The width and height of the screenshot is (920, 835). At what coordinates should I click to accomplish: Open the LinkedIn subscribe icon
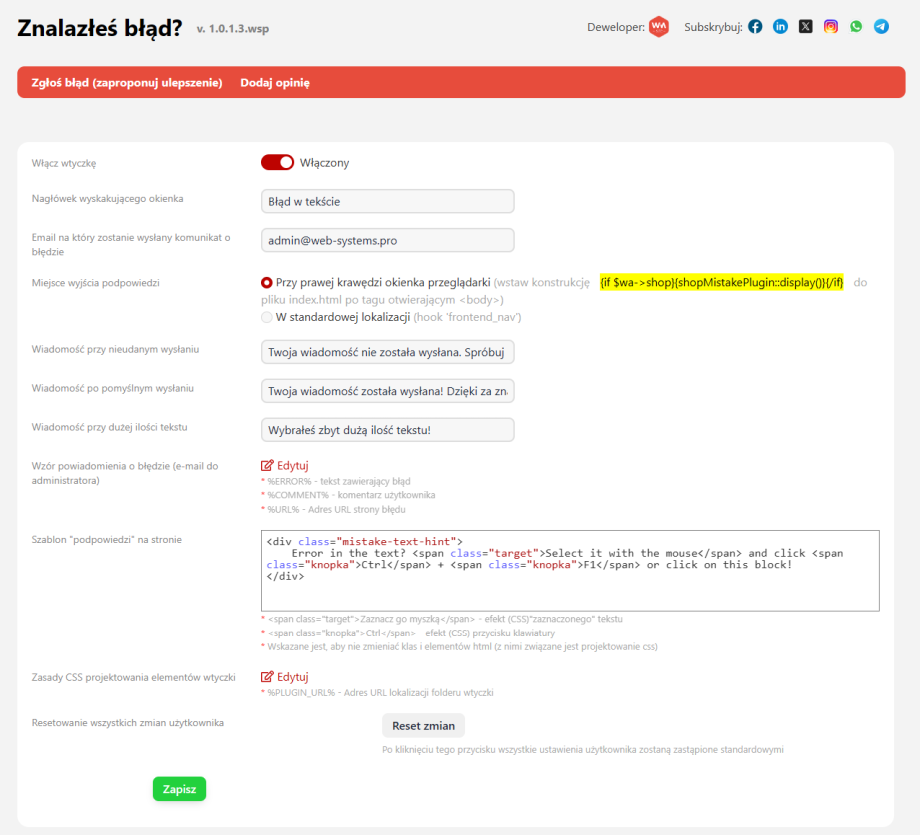pyautogui.click(x=780, y=27)
